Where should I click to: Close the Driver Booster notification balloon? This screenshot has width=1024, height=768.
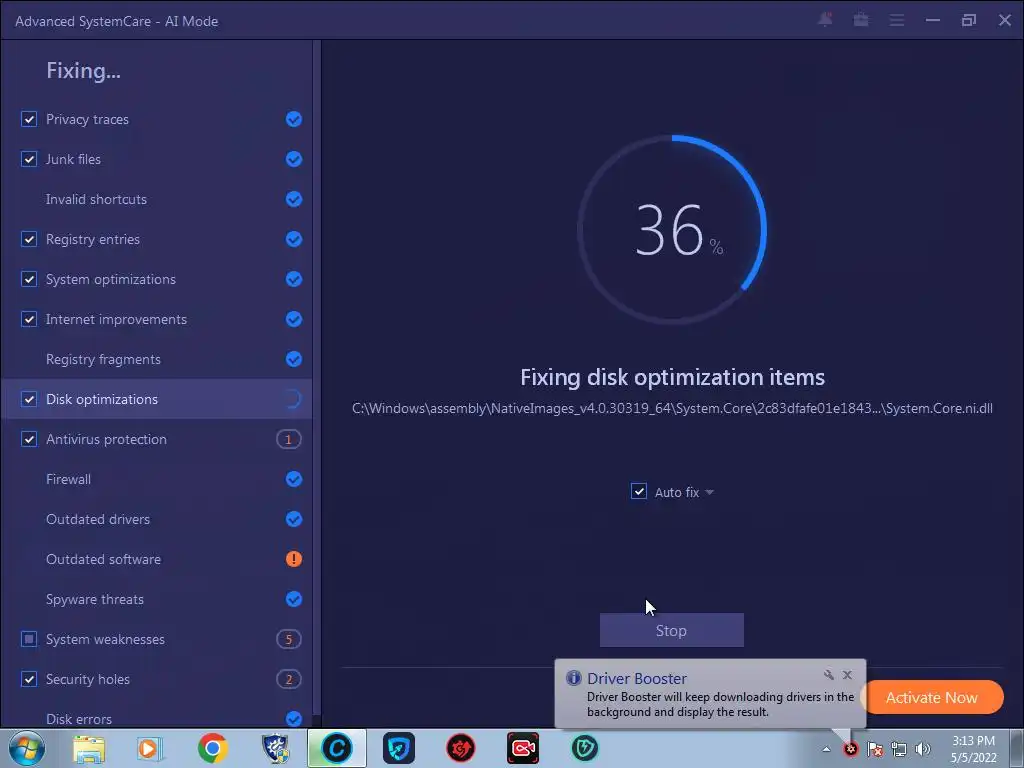pos(847,675)
